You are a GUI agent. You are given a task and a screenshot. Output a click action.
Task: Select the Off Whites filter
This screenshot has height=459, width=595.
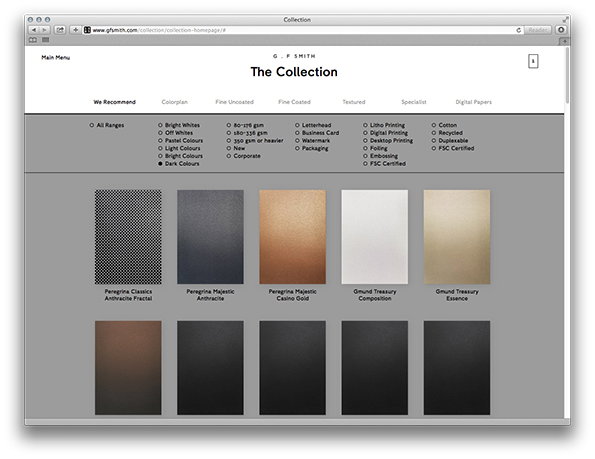[175, 133]
